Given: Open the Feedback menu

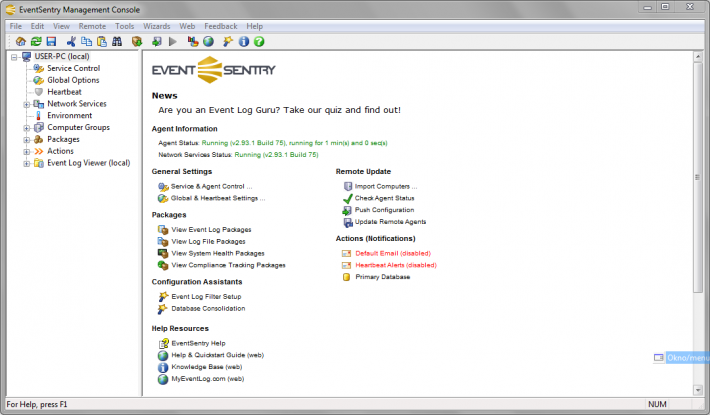Looking at the screenshot, I should [221, 26].
